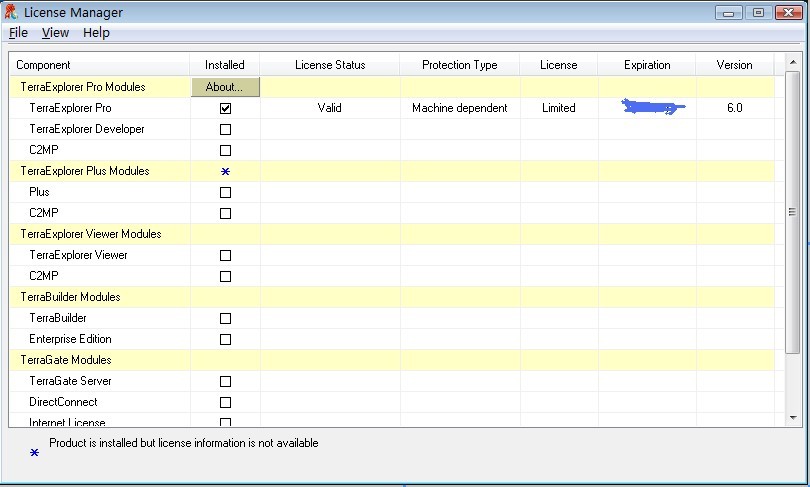Check the Enterprise Edition checkbox
Image resolution: width=810 pixels, height=487 pixels.
[x=225, y=339]
